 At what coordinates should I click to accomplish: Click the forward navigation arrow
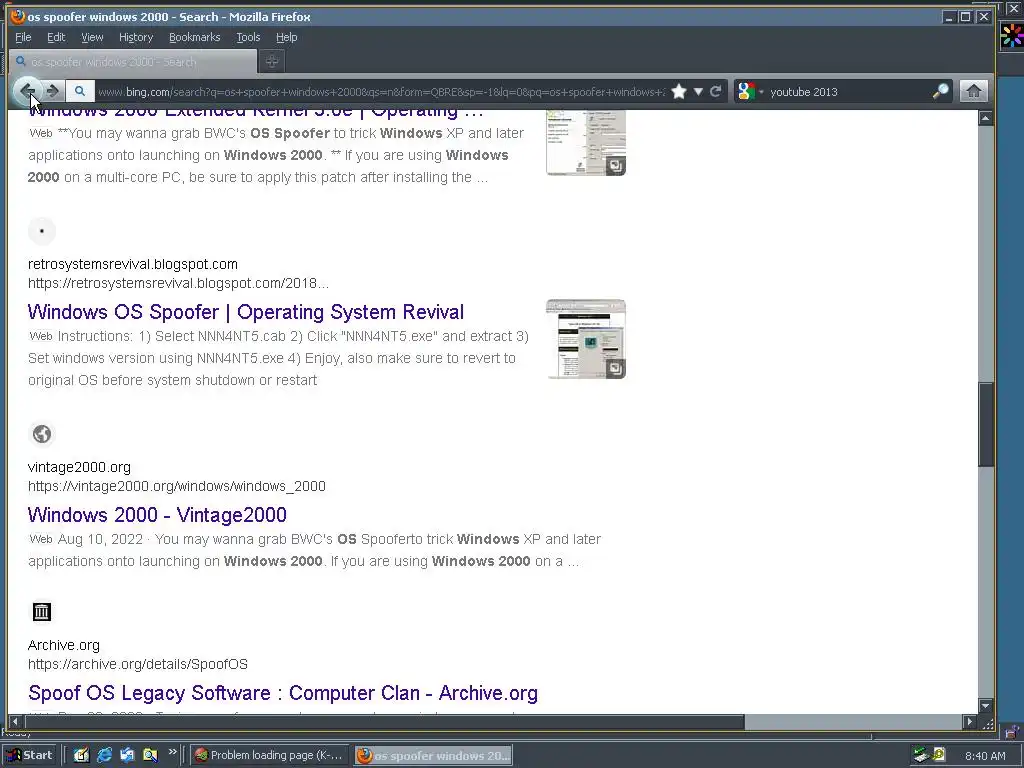[54, 91]
